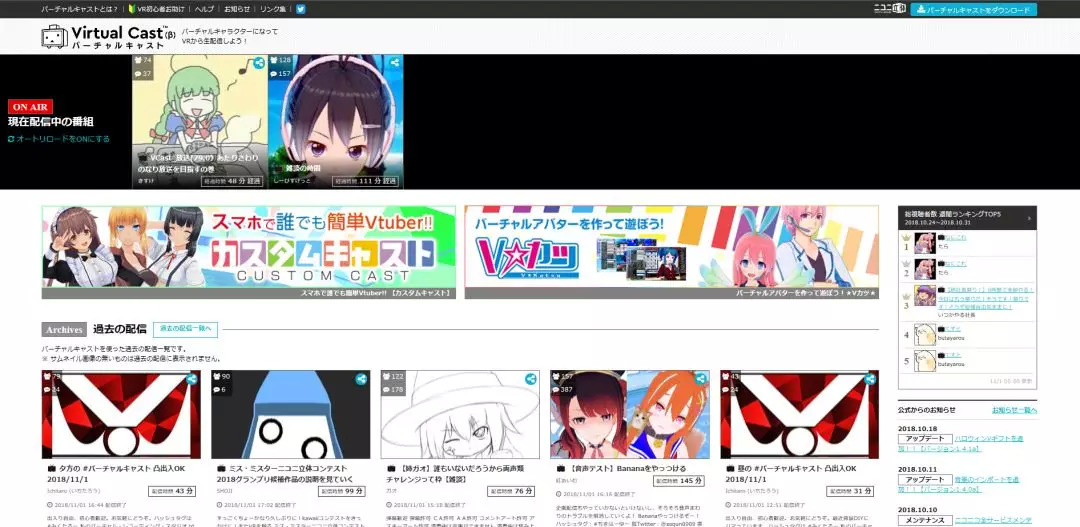Open the blue-hat character archive thumbnail
Viewport: 1080px width, 527px height.
(290, 414)
